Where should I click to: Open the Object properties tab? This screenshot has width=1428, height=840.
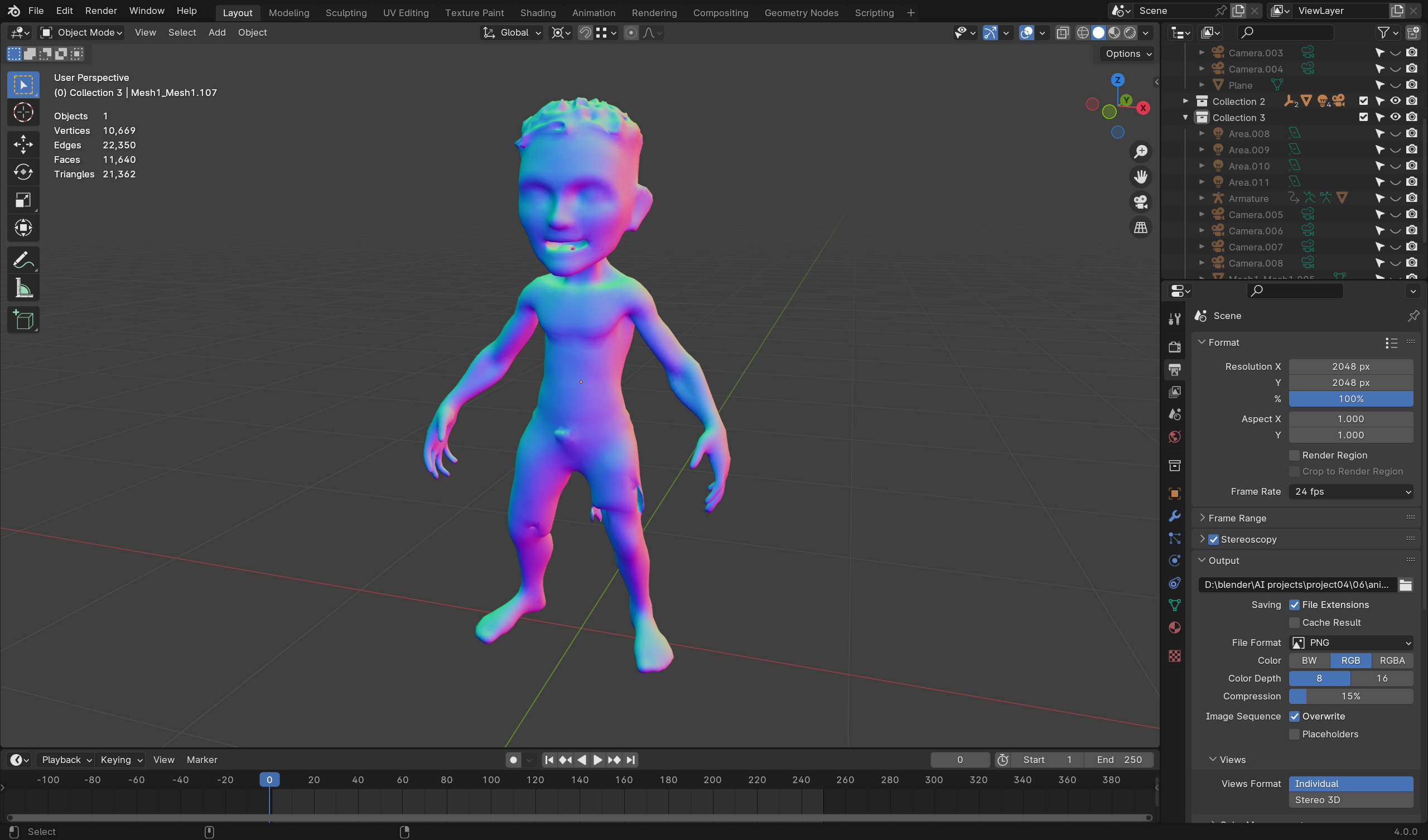[x=1175, y=493]
